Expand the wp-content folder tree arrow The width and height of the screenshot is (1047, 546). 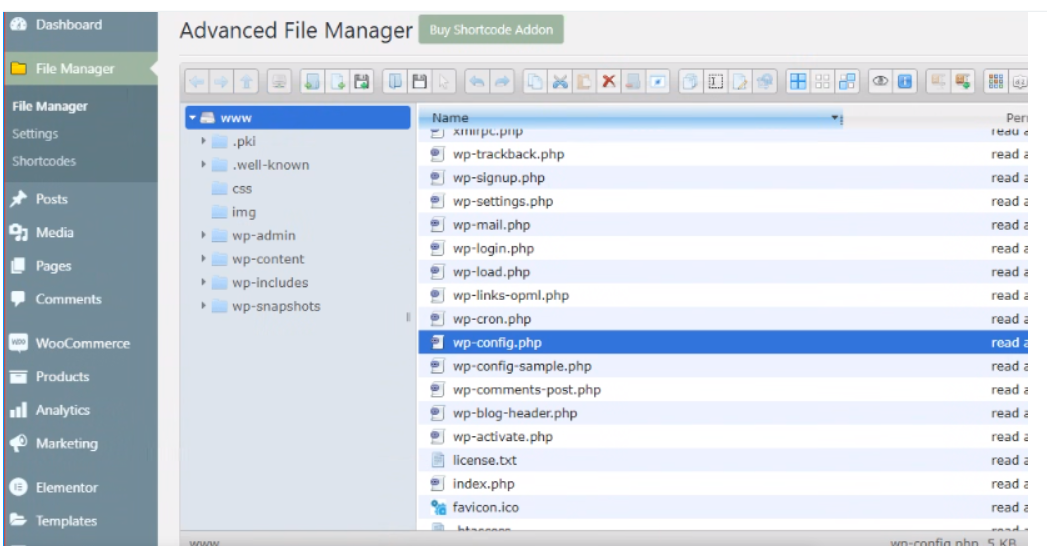pyautogui.click(x=204, y=259)
